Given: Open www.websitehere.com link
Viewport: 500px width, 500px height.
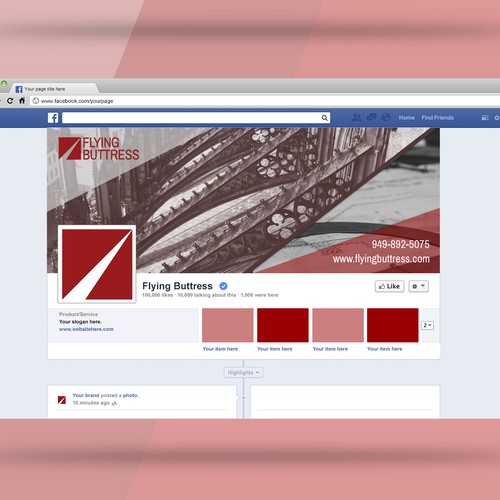Looking at the screenshot, I should point(86,329).
